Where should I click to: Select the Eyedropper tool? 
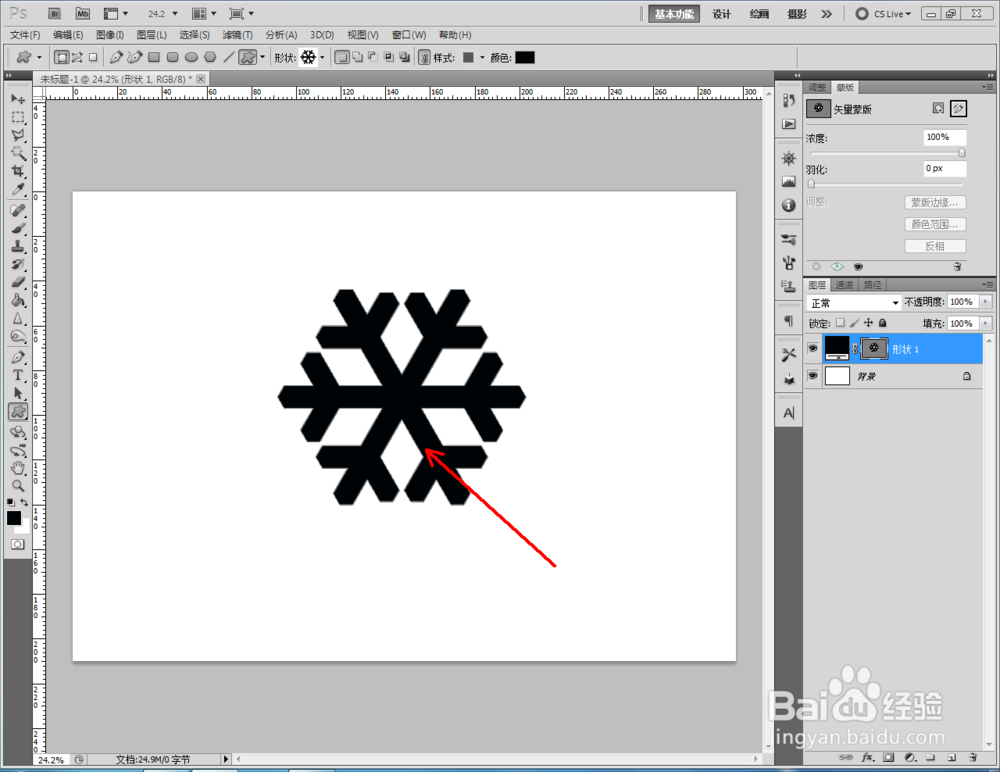pyautogui.click(x=18, y=189)
